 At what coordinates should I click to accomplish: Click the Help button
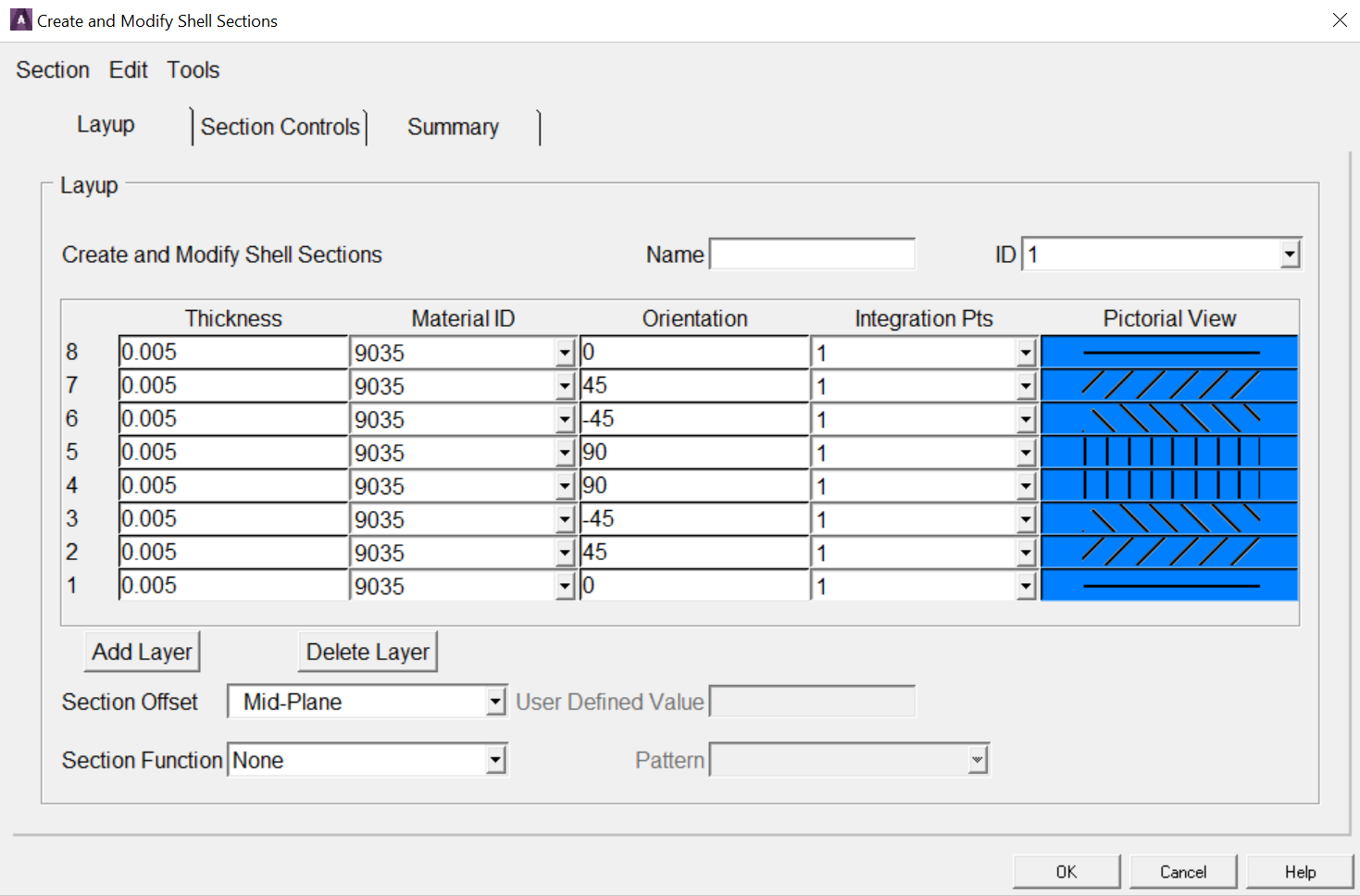(x=1300, y=871)
